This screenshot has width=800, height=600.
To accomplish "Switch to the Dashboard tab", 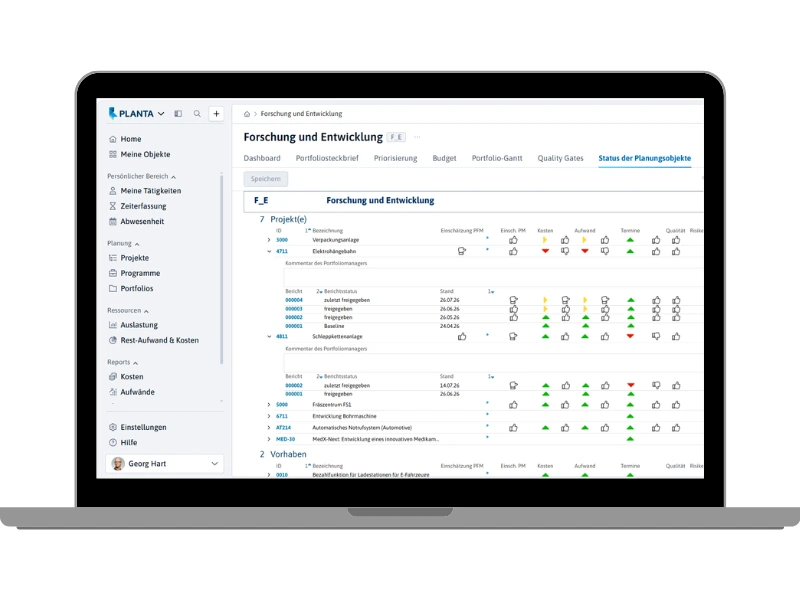I will click(x=262, y=158).
